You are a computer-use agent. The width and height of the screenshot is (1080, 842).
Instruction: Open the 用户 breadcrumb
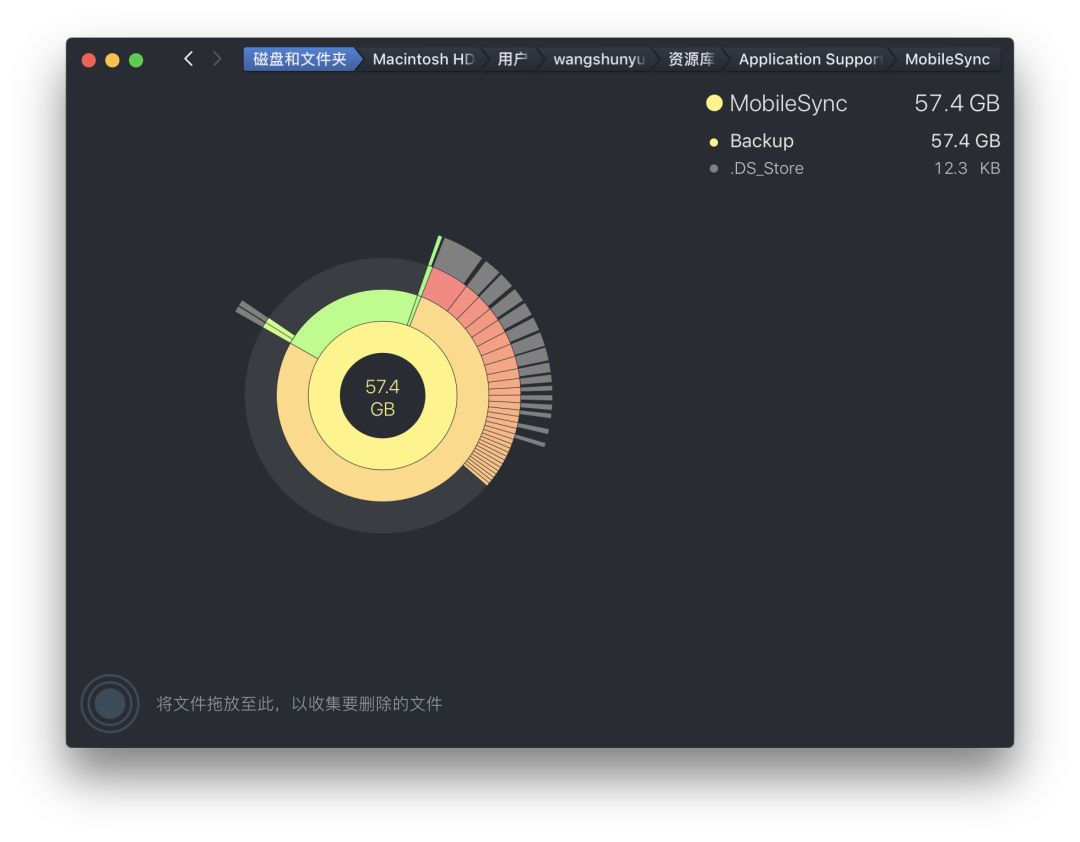click(x=512, y=59)
